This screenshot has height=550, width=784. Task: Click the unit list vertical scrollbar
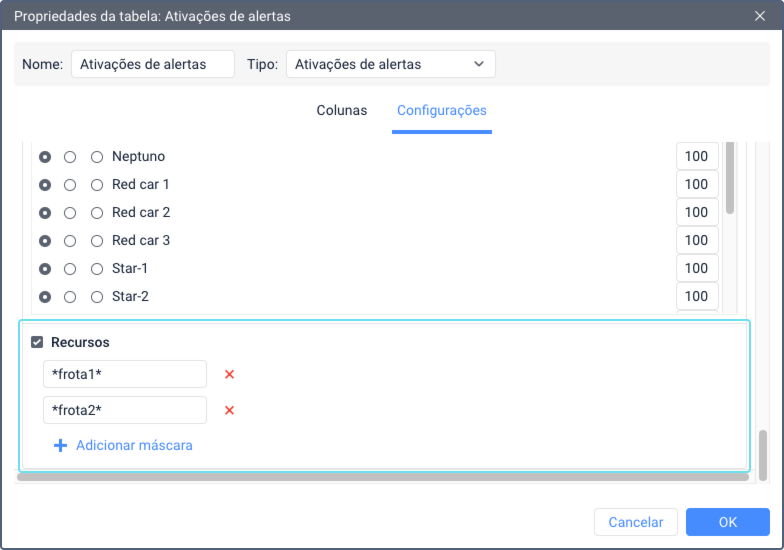(730, 178)
